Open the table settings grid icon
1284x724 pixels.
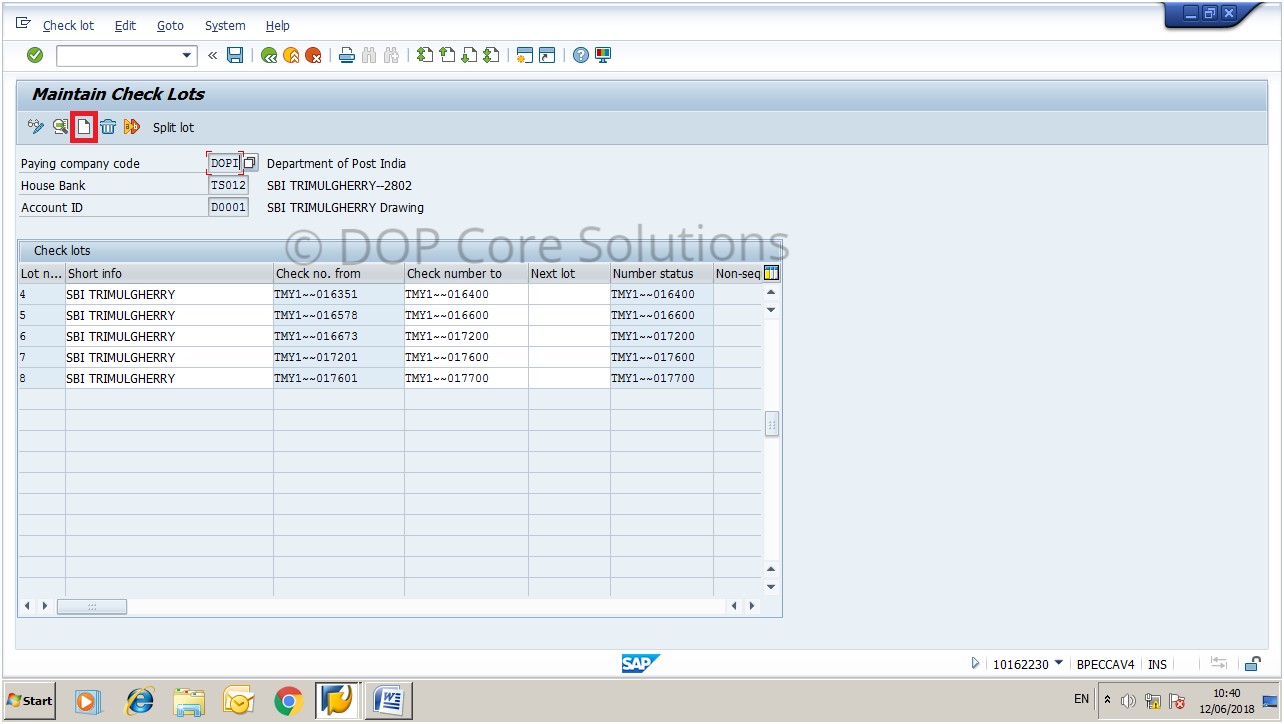[771, 273]
